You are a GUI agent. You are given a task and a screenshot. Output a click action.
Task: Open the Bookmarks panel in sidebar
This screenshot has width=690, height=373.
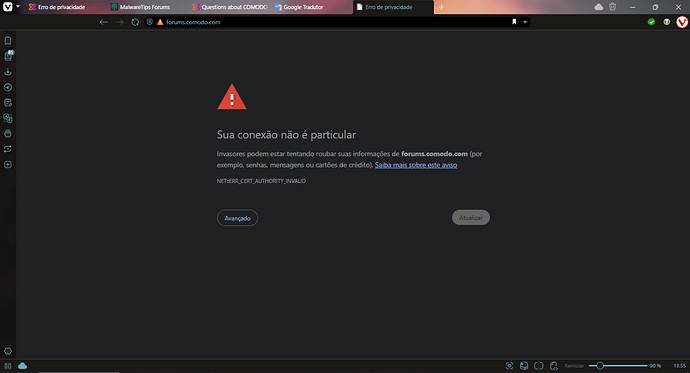click(x=8, y=41)
